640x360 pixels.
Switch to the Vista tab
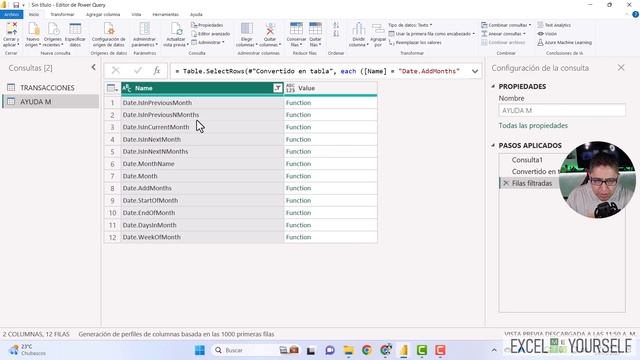tap(136, 14)
